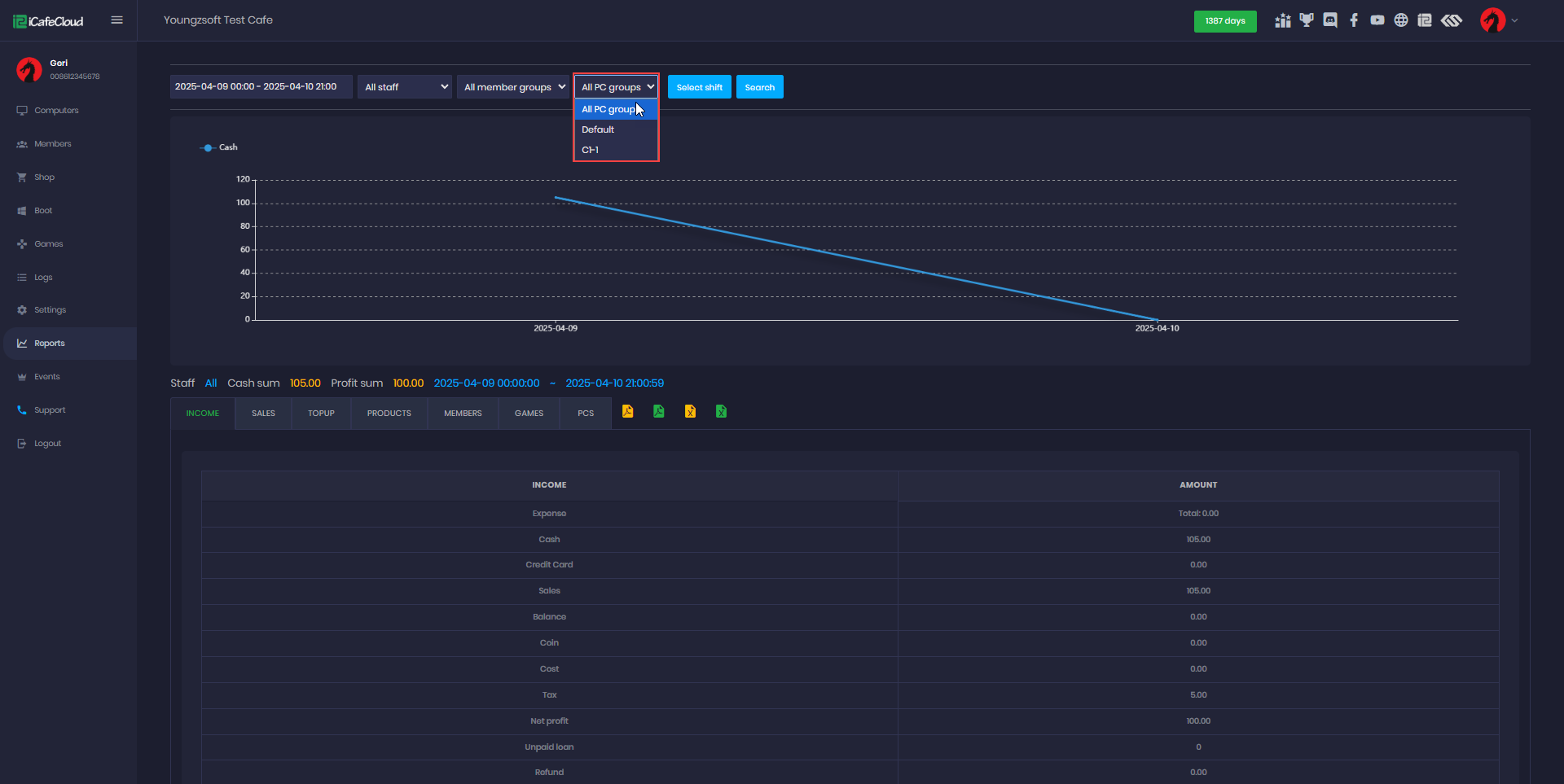This screenshot has width=1564, height=784.
Task: Click the trophy ranking icon in the header
Action: pyautogui.click(x=1307, y=20)
